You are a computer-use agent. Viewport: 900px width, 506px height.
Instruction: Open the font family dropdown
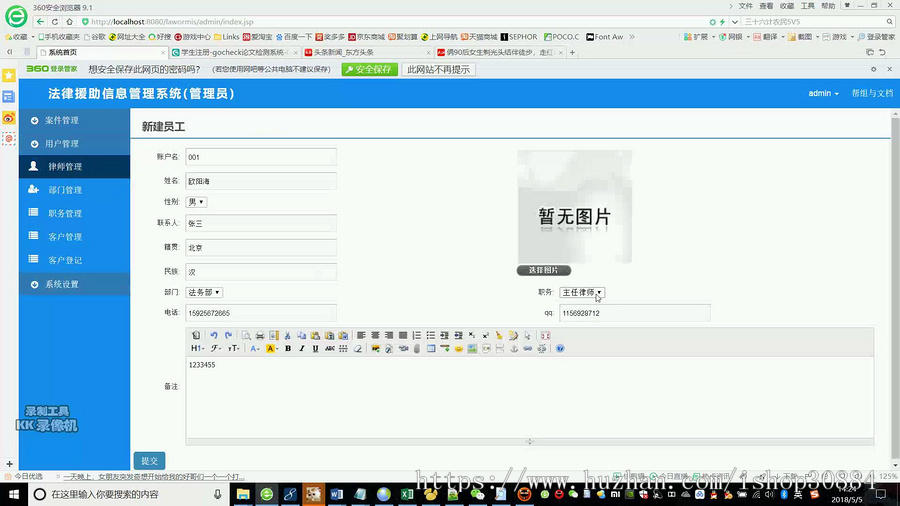point(216,348)
